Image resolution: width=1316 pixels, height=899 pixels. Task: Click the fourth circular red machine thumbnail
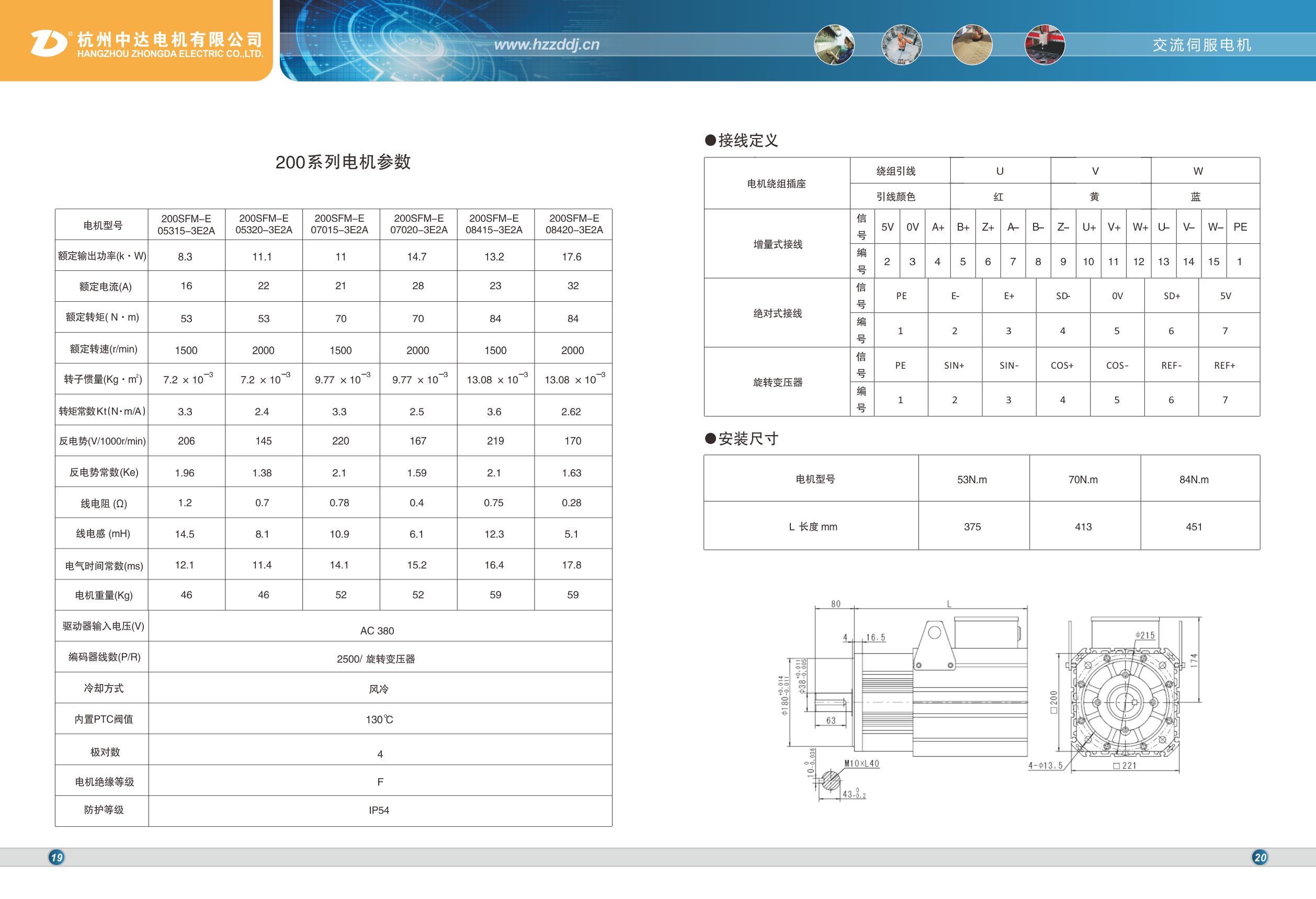tap(1045, 45)
